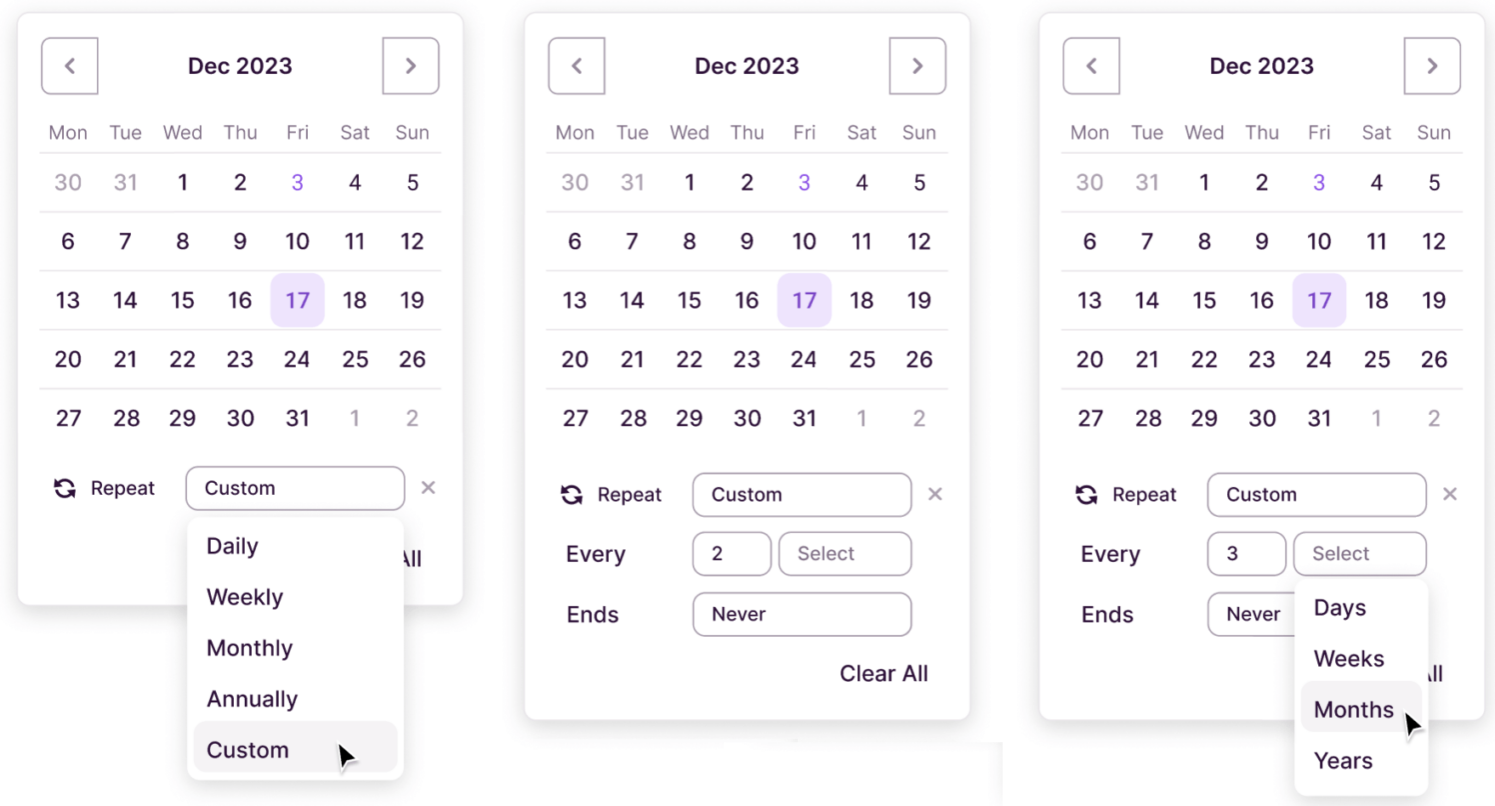Viewport: 1495px width, 806px height.
Task: Click Clear All in the middle calendar
Action: (883, 673)
